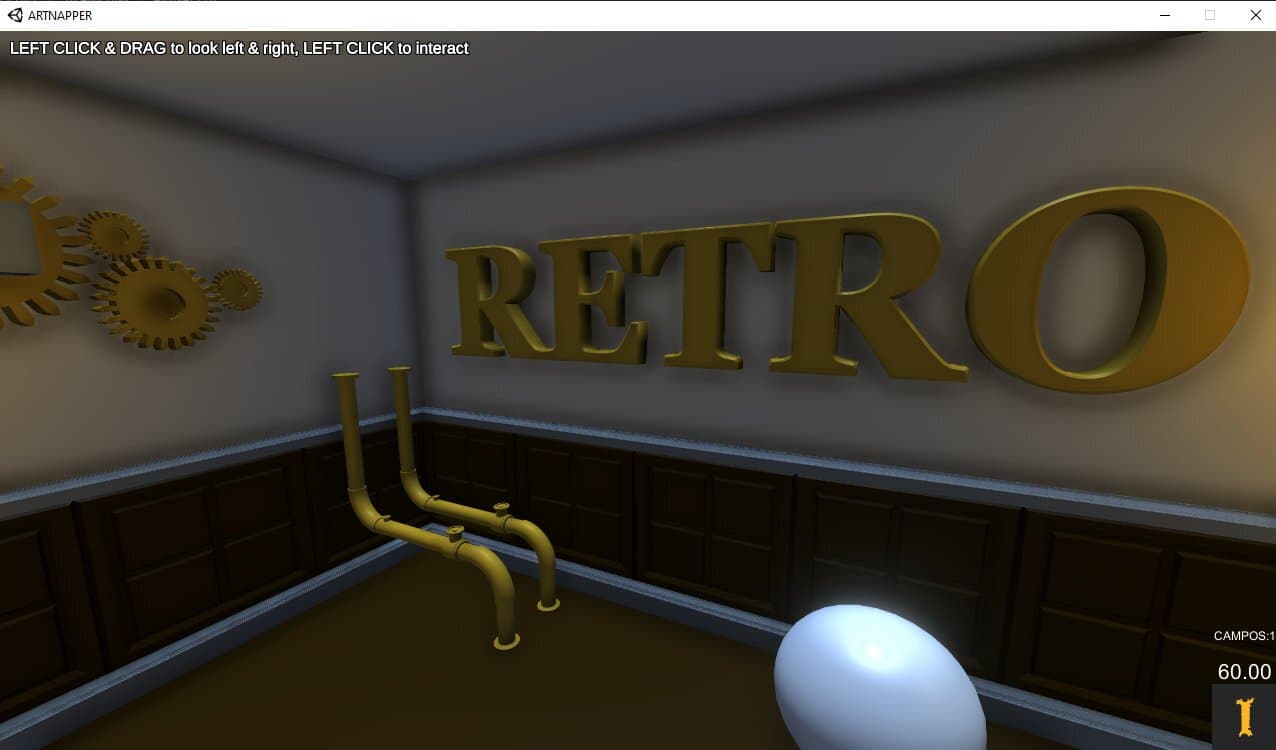The image size is (1276, 750).
Task: Minimize the ARTNAPPER window
Action: [x=1164, y=15]
